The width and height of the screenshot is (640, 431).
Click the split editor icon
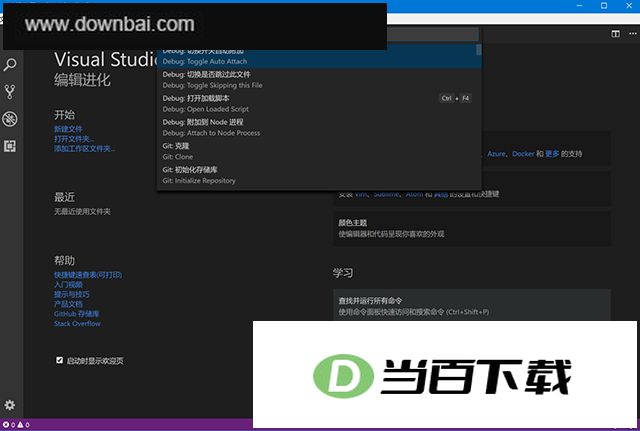point(616,34)
